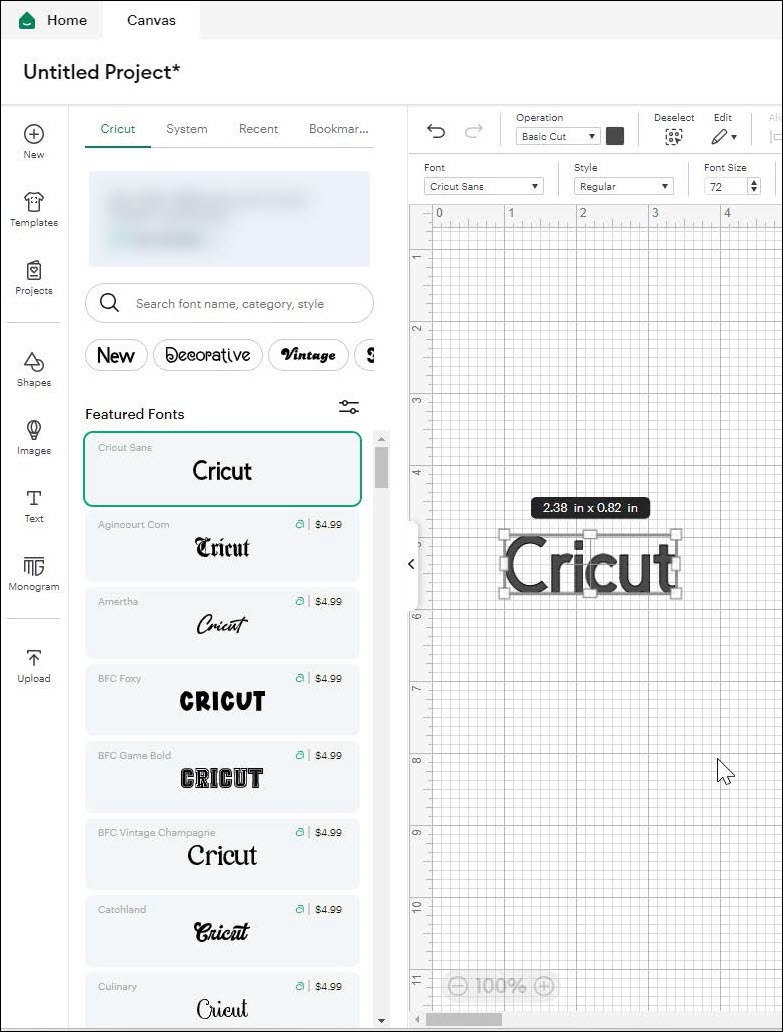
Task: Click the green Cricut home logo
Action: tap(27, 20)
